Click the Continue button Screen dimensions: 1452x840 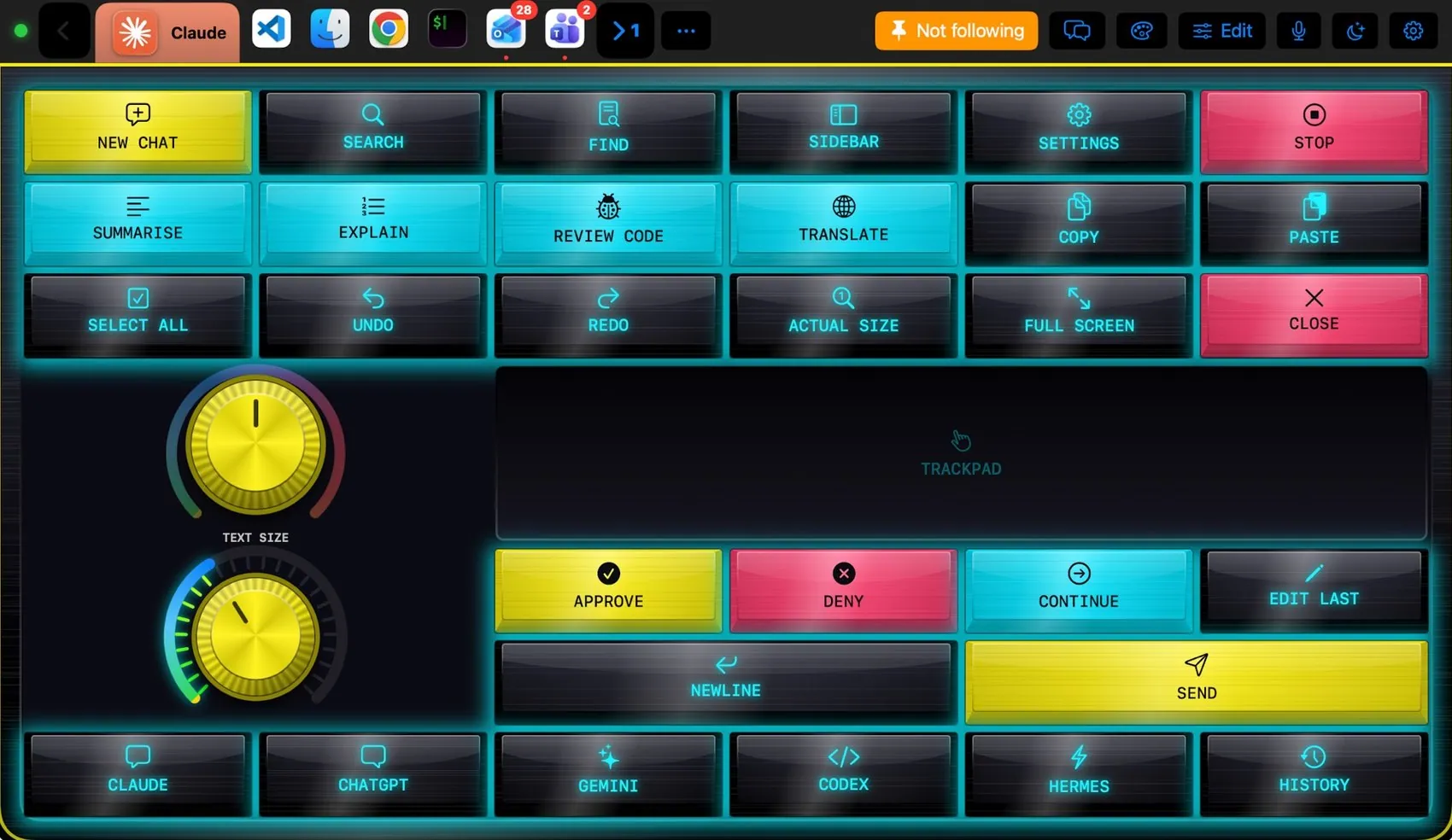(1079, 590)
